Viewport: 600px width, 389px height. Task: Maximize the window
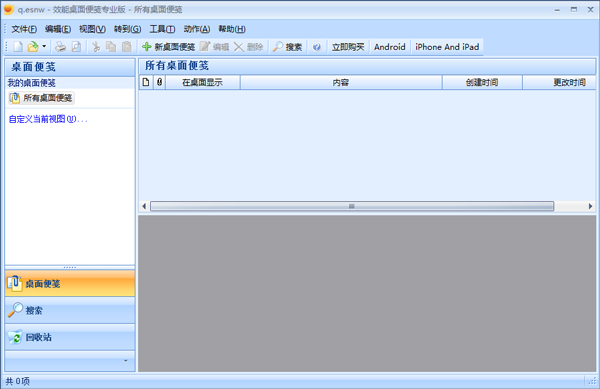pyautogui.click(x=574, y=10)
